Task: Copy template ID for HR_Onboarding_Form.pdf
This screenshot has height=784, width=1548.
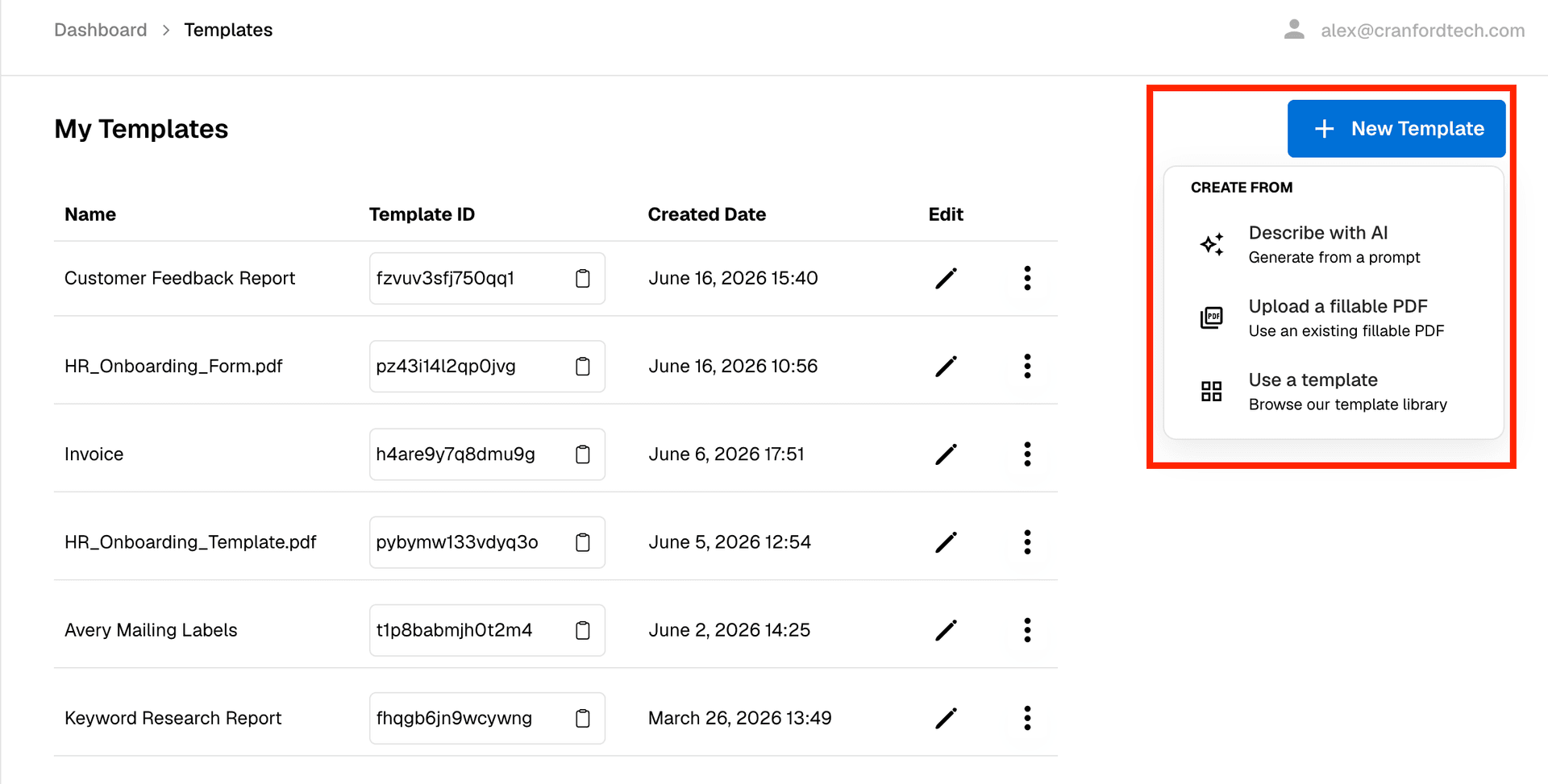Action: click(x=583, y=366)
